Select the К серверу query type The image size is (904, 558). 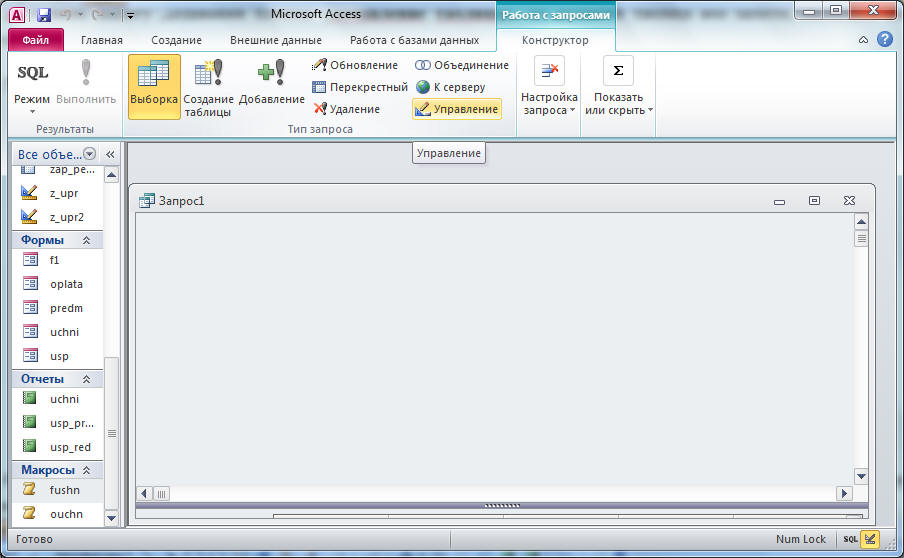[x=450, y=87]
